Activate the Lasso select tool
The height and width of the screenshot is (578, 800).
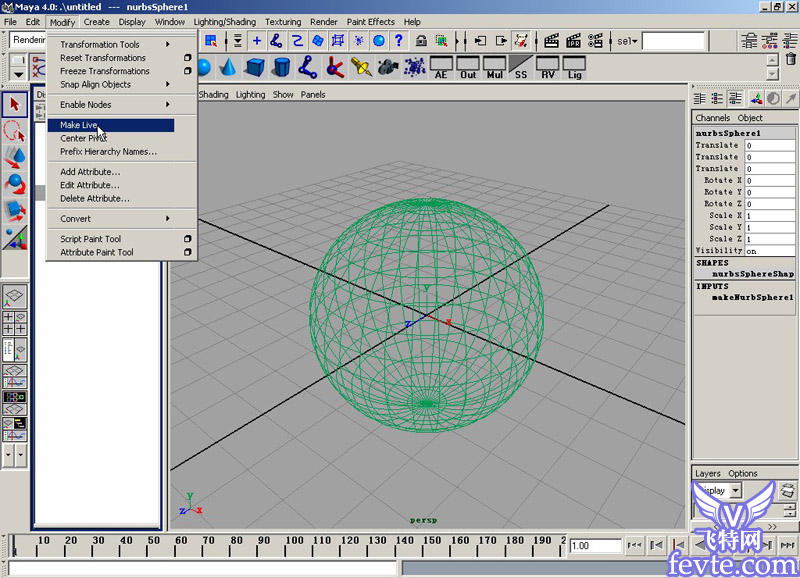[x=15, y=130]
